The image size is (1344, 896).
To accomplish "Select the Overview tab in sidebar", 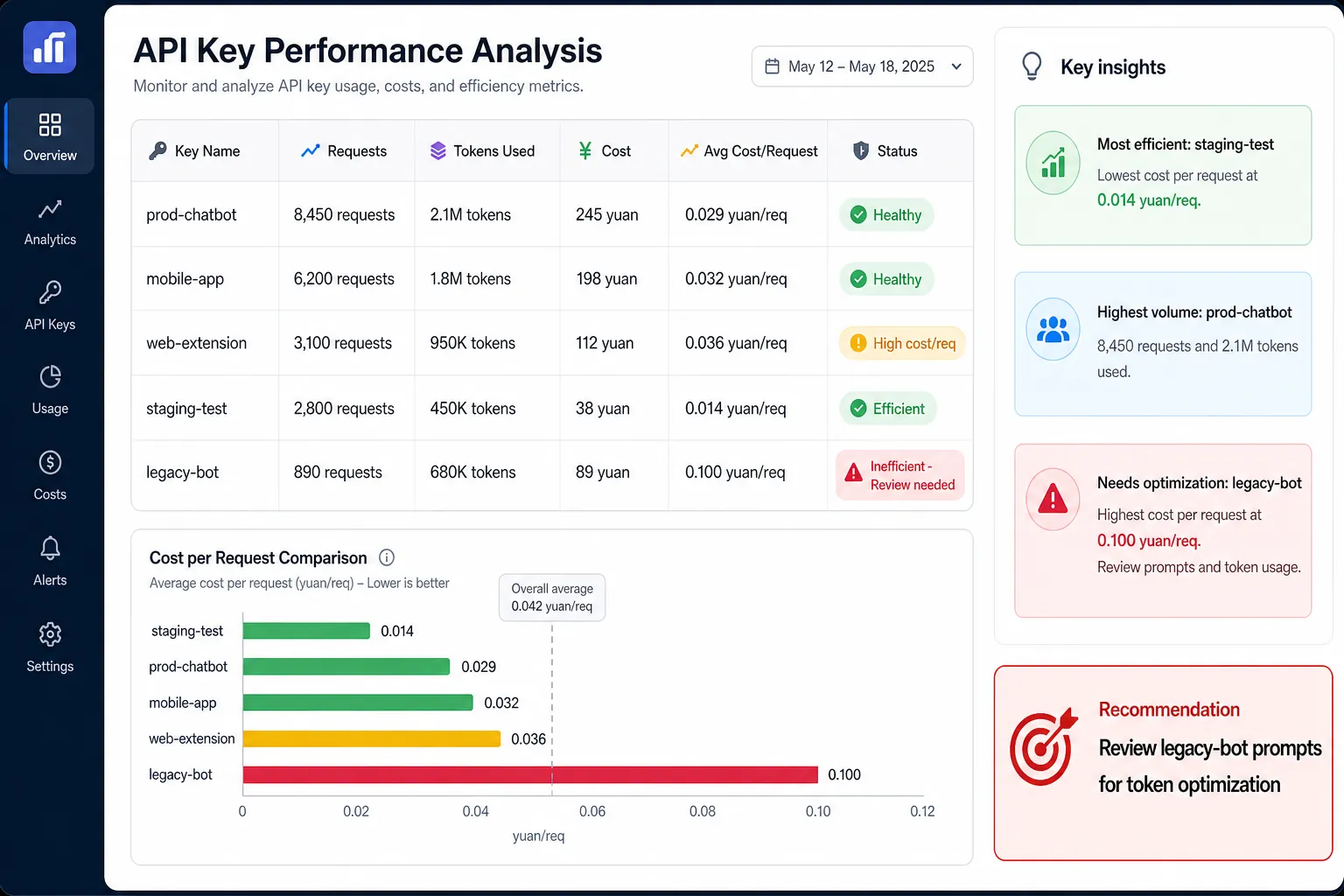I will [x=50, y=136].
